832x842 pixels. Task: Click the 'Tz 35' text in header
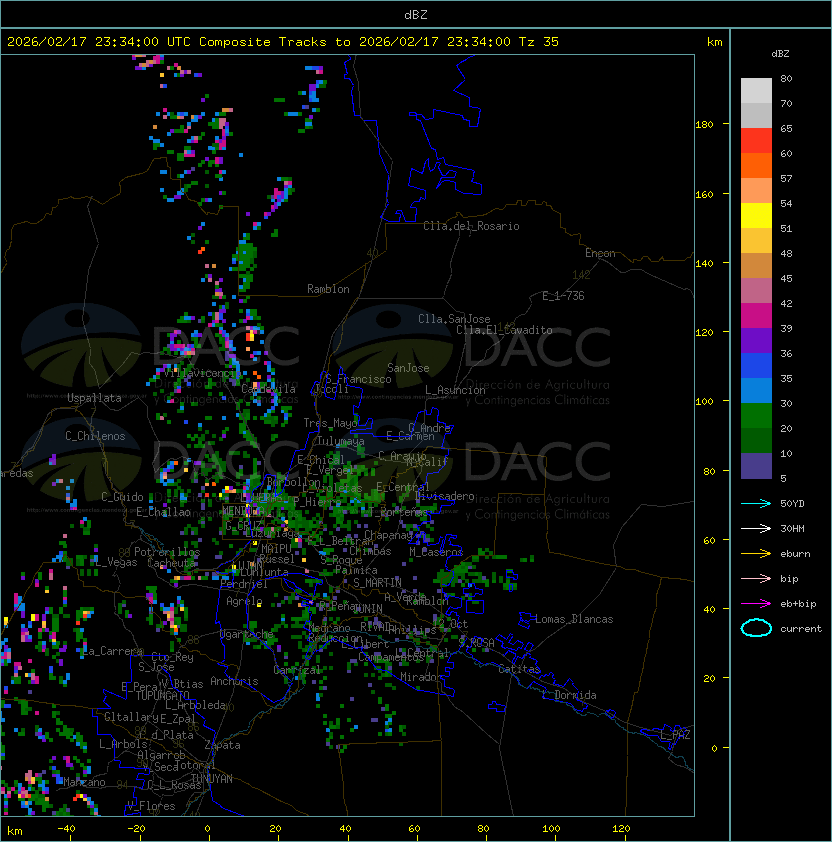tap(538, 42)
